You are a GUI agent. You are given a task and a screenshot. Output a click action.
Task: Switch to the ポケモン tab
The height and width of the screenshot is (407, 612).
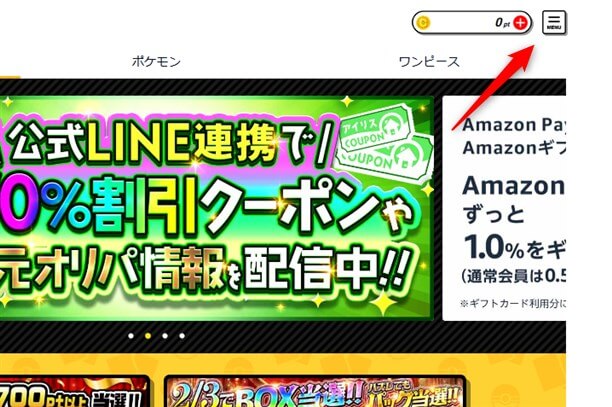click(x=156, y=62)
